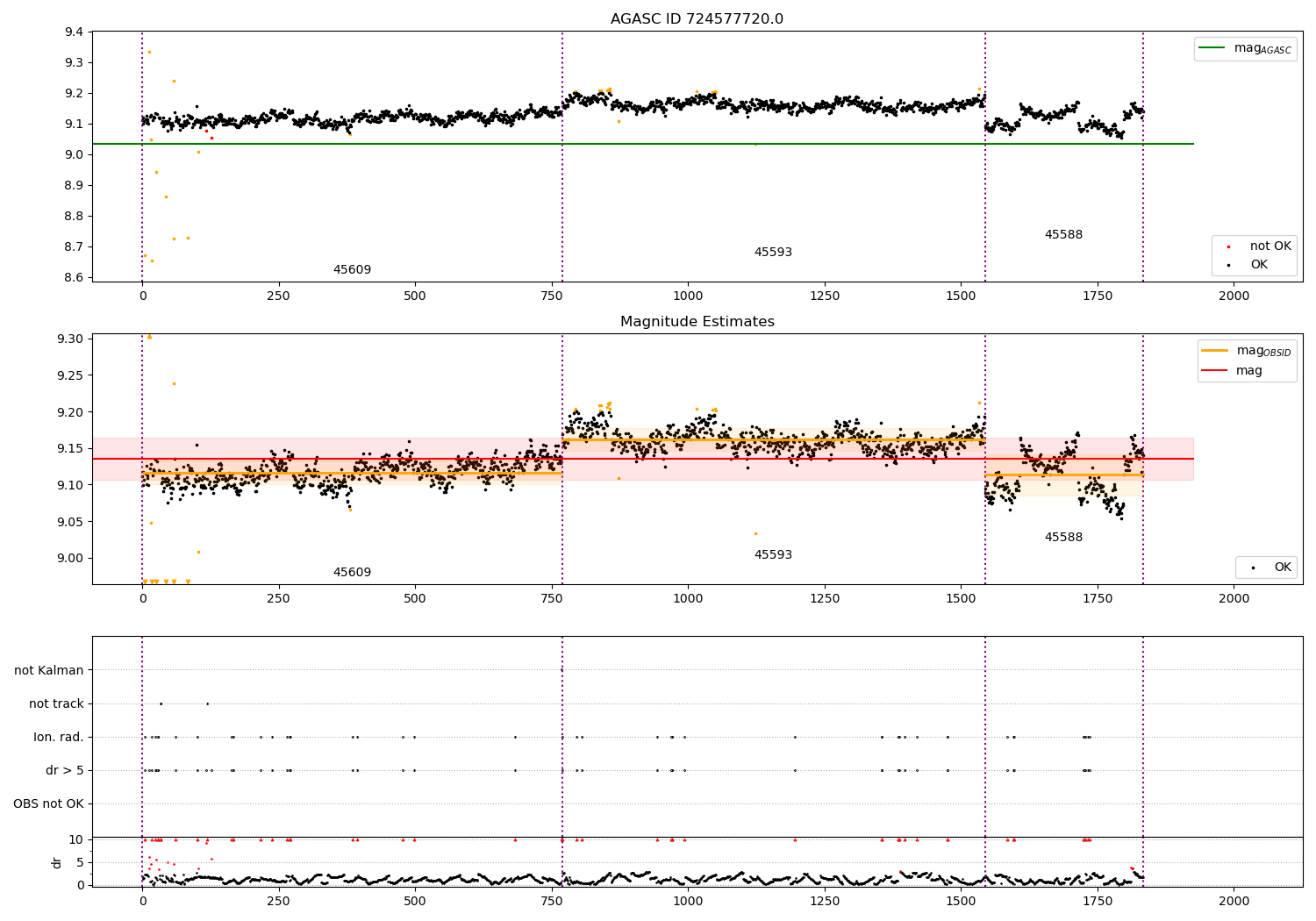Click the '9.4' y-axis tick label
The height and width of the screenshot is (921, 1316).
coord(75,32)
